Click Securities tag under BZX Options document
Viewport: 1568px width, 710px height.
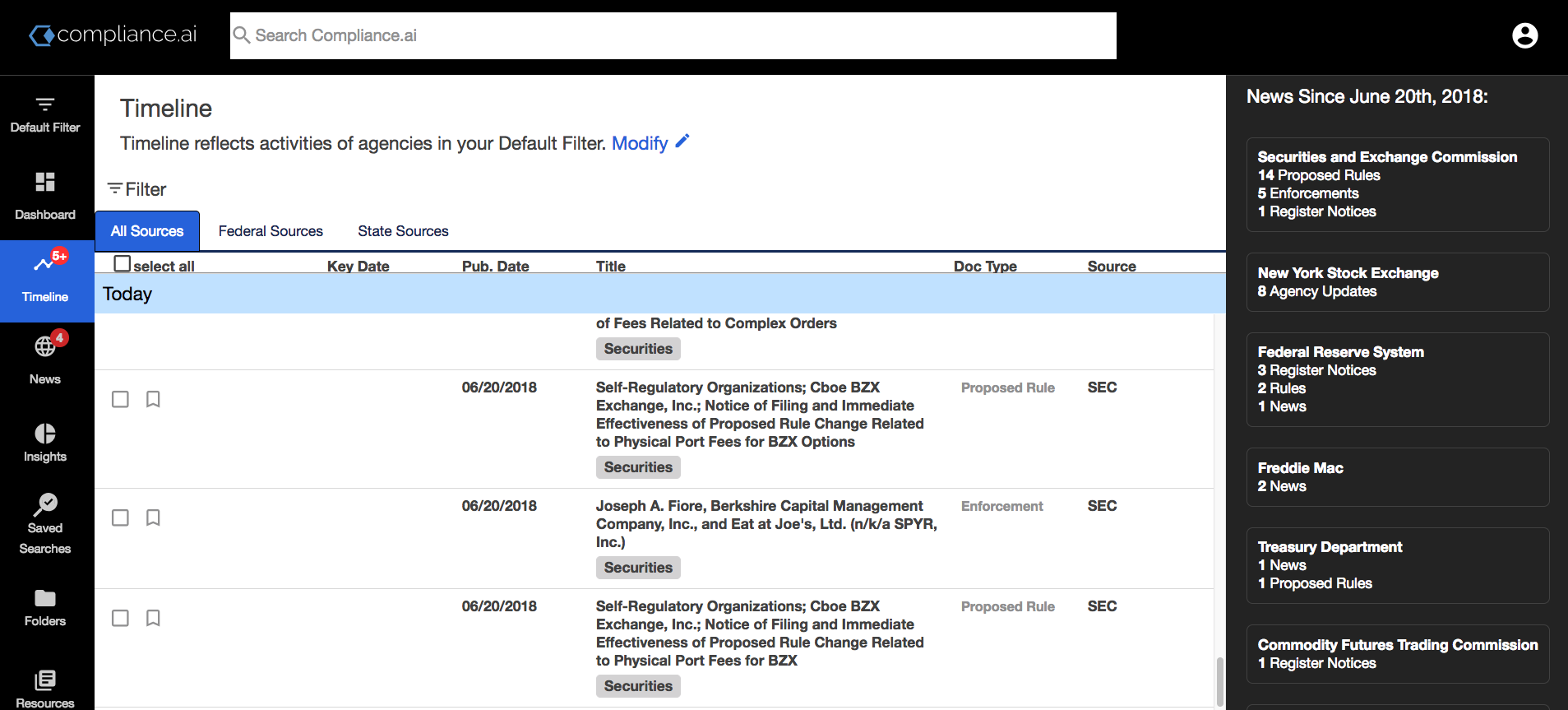(x=638, y=467)
